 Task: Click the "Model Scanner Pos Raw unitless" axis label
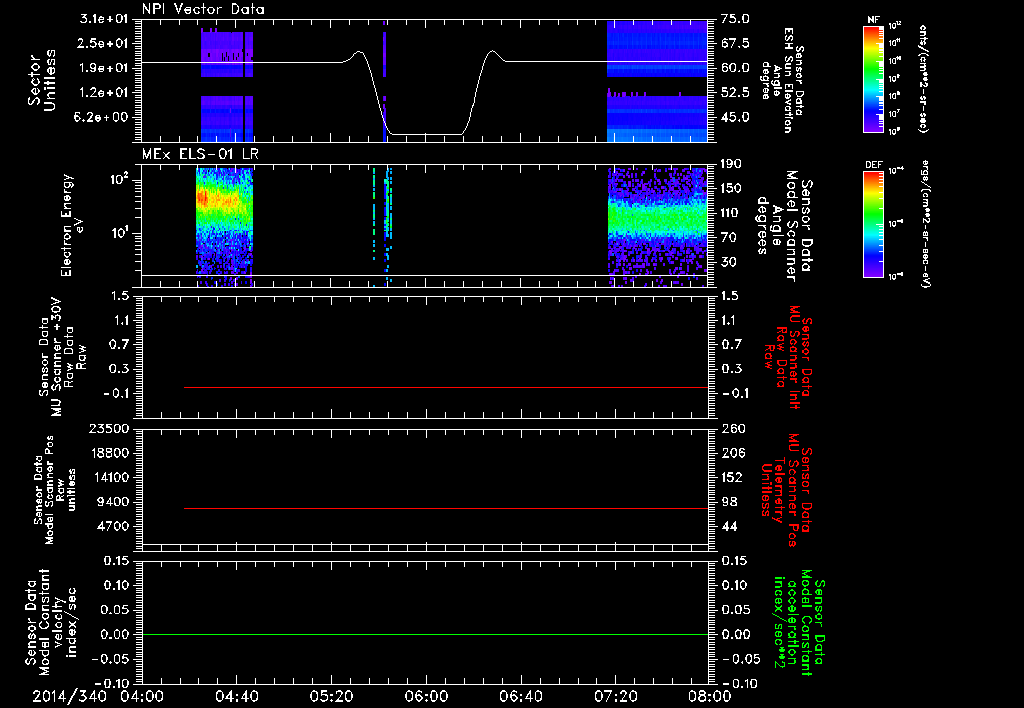[55, 491]
